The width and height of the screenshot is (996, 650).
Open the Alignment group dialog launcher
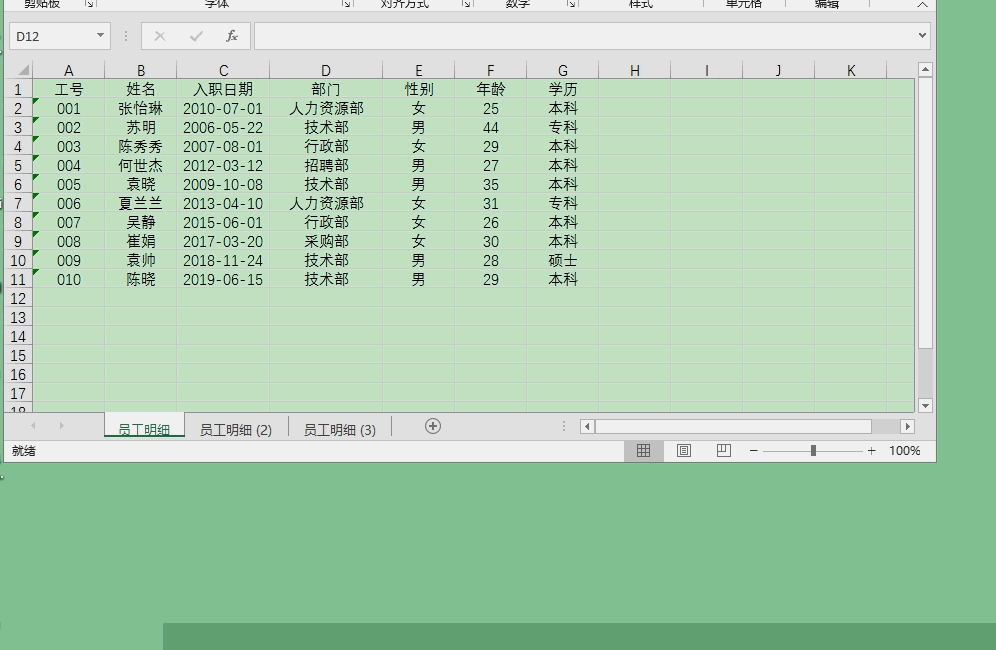[466, 4]
